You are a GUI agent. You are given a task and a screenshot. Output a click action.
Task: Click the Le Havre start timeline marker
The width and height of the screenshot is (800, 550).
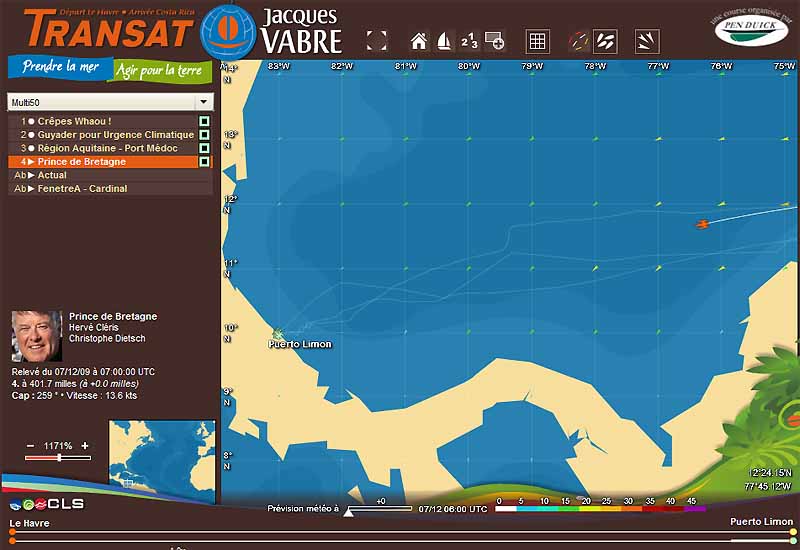point(12,532)
